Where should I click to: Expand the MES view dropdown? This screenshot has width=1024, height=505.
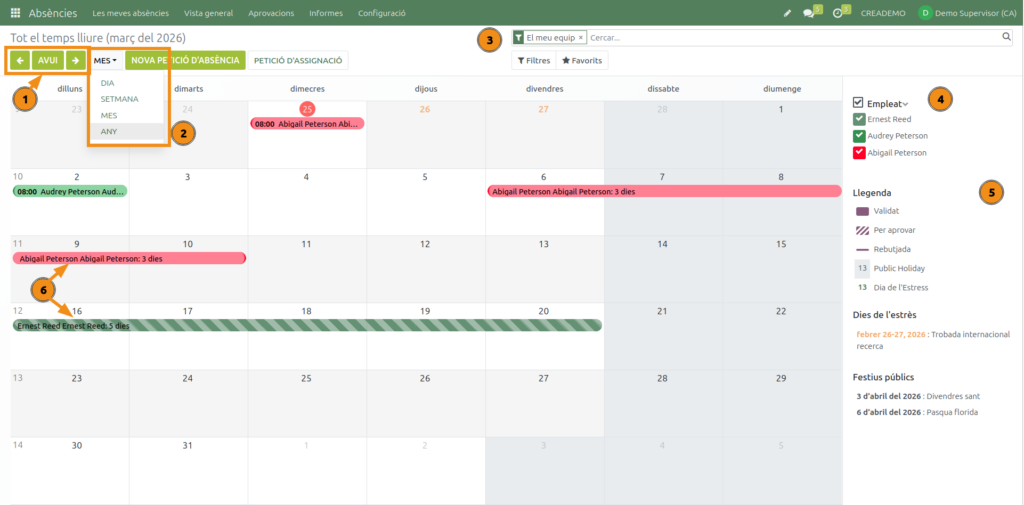105,60
